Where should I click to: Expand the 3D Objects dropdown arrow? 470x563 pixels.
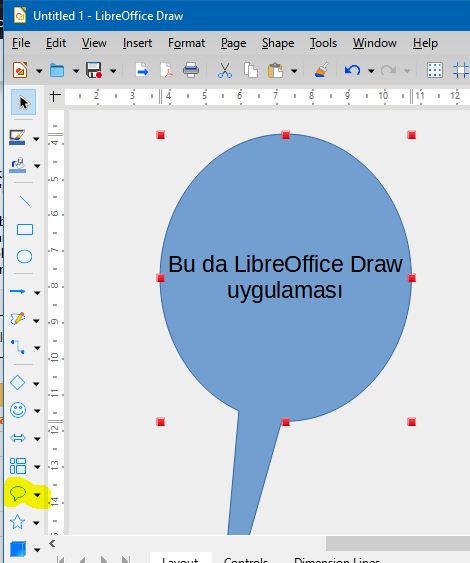pyautogui.click(x=37, y=550)
